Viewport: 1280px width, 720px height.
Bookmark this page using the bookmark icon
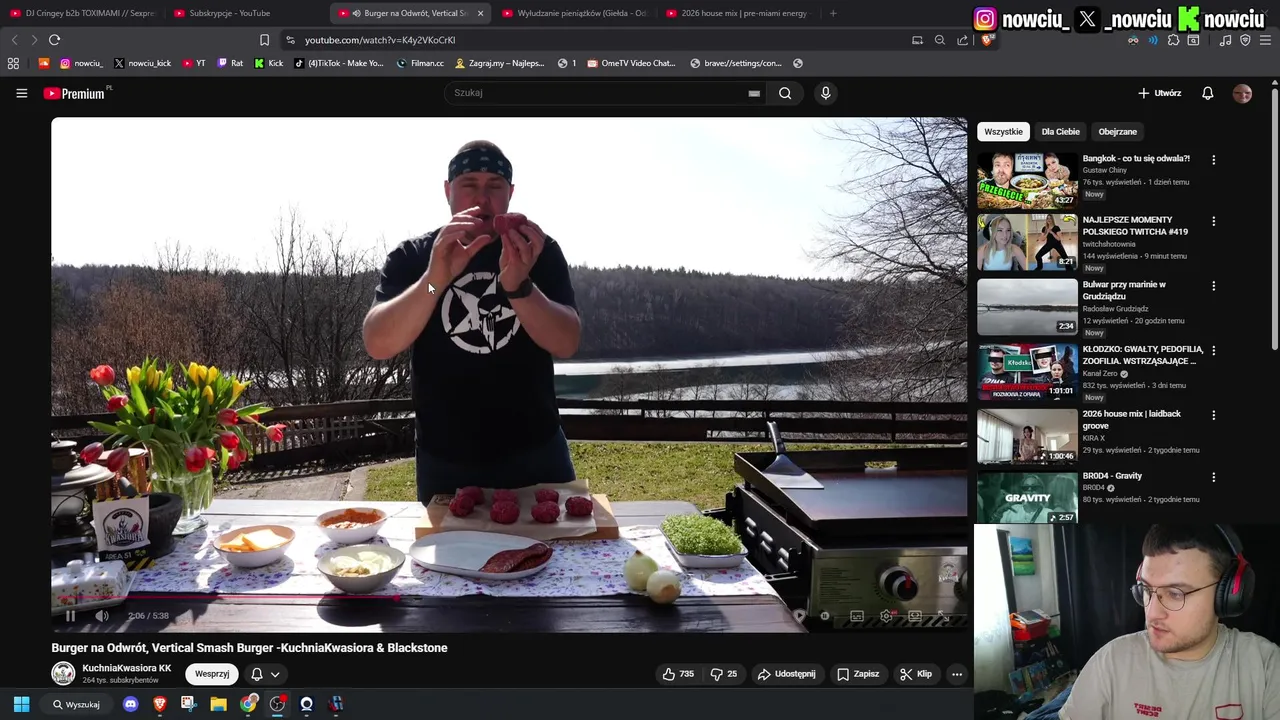coord(264,40)
